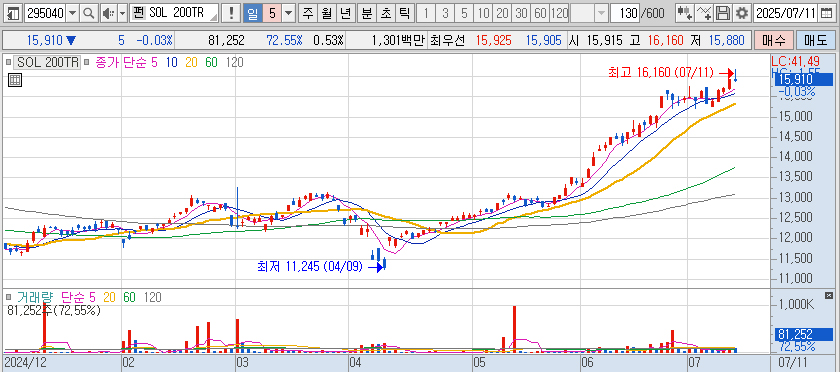Click the add candle chart icon
Image resolution: width=840 pixels, height=372 pixels.
(x=684, y=13)
